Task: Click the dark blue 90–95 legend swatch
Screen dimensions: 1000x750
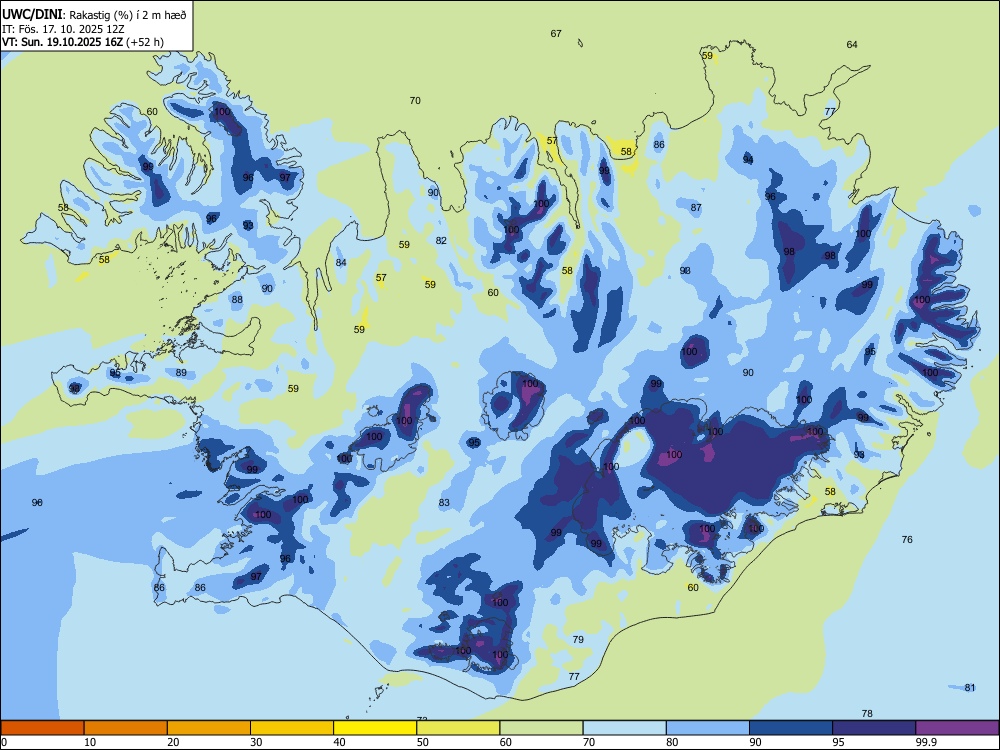Action: (791, 728)
